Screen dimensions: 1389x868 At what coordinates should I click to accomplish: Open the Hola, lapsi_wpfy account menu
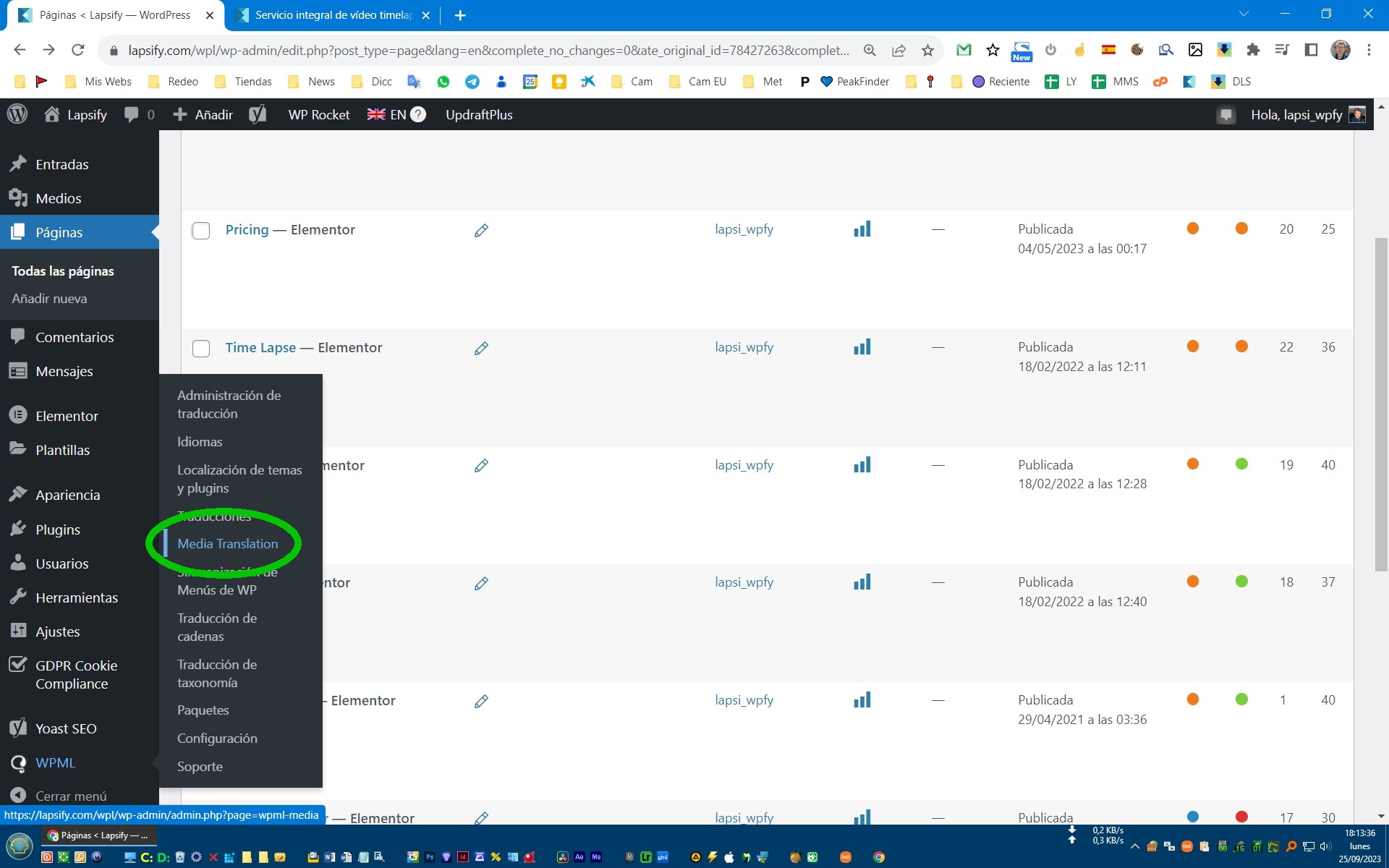point(1307,114)
